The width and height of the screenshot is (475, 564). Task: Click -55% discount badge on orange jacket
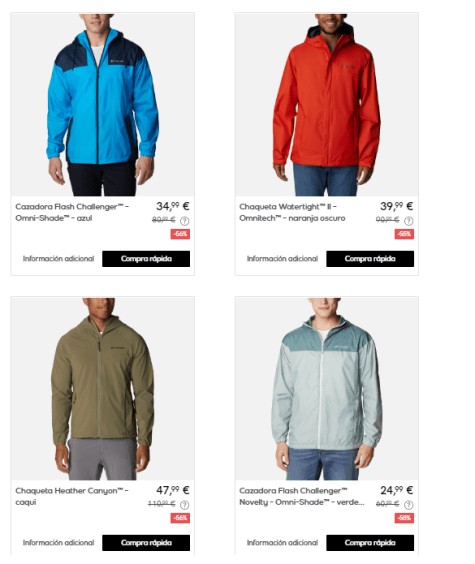404,234
